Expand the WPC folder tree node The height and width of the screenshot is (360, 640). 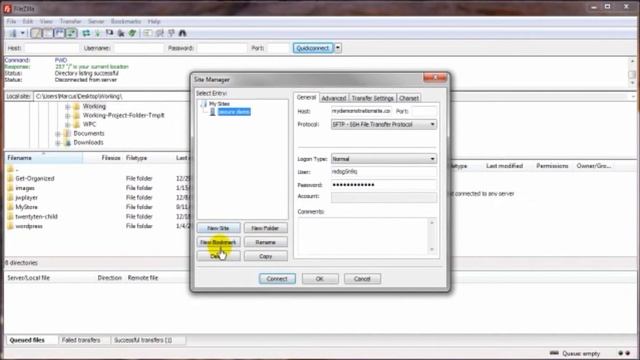[x=67, y=124]
